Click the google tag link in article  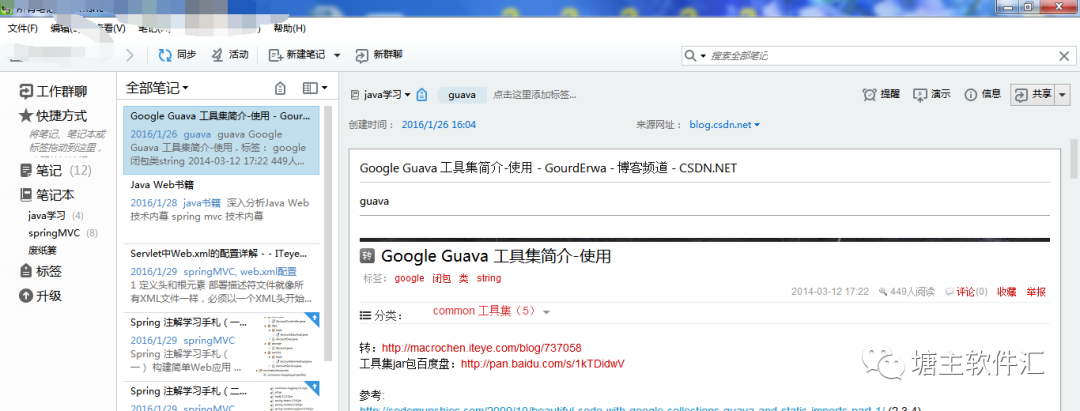click(409, 278)
